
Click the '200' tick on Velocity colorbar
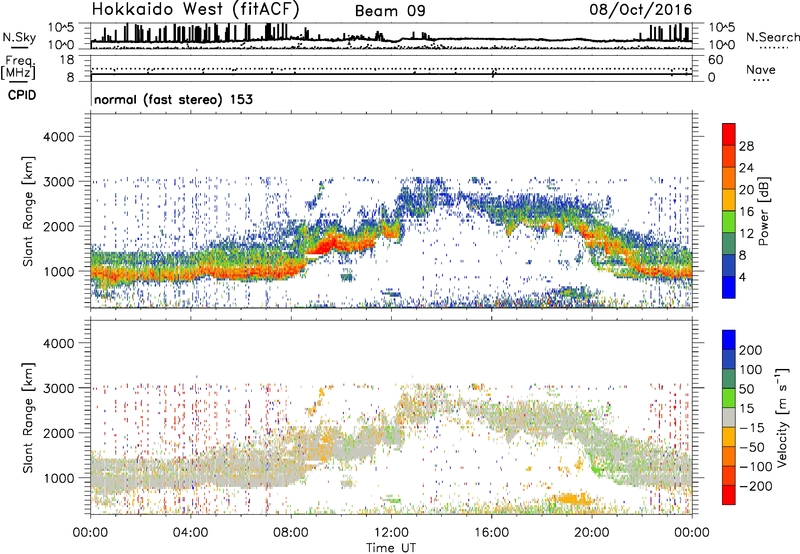(751, 350)
